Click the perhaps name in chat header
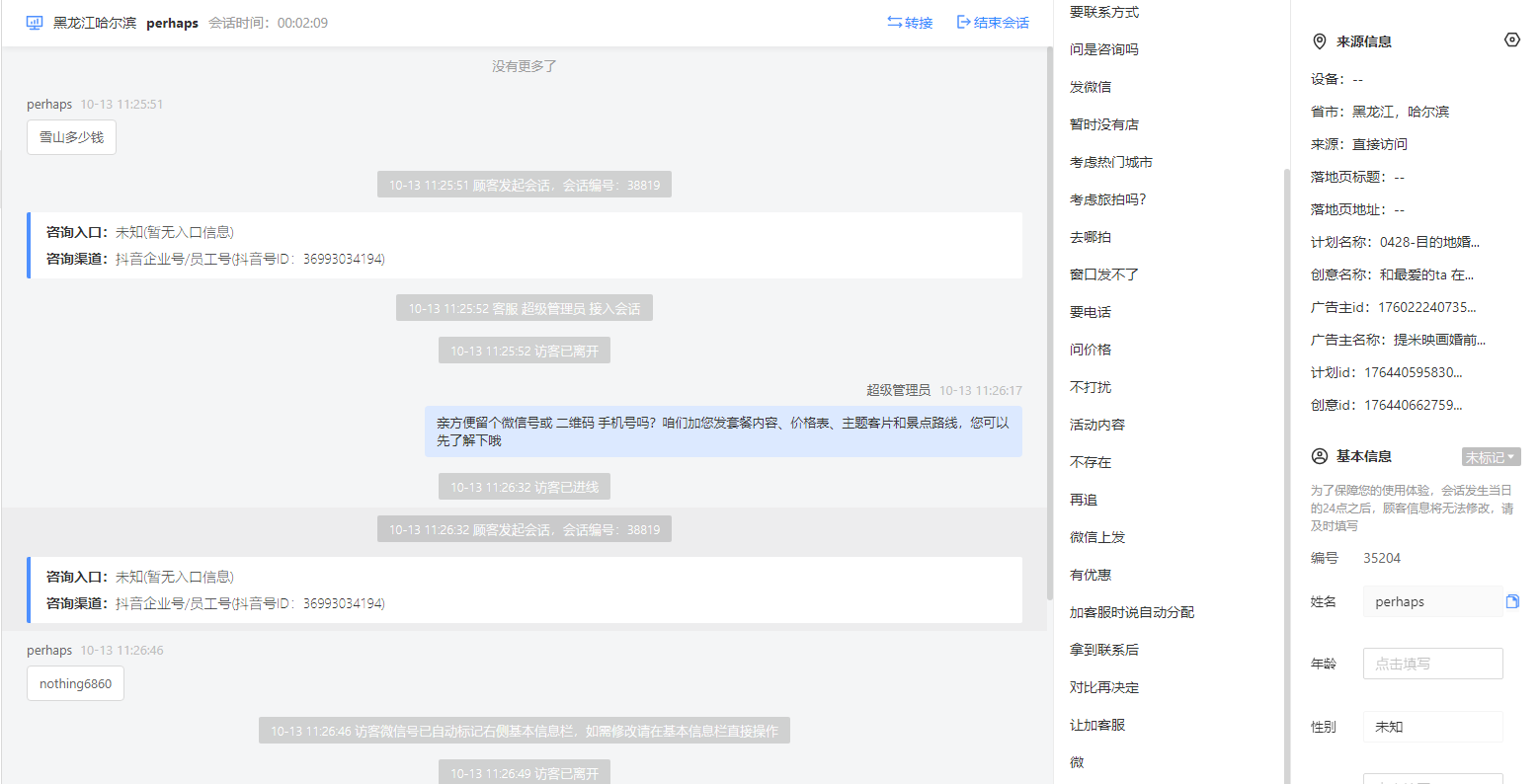1539x784 pixels. point(172,23)
